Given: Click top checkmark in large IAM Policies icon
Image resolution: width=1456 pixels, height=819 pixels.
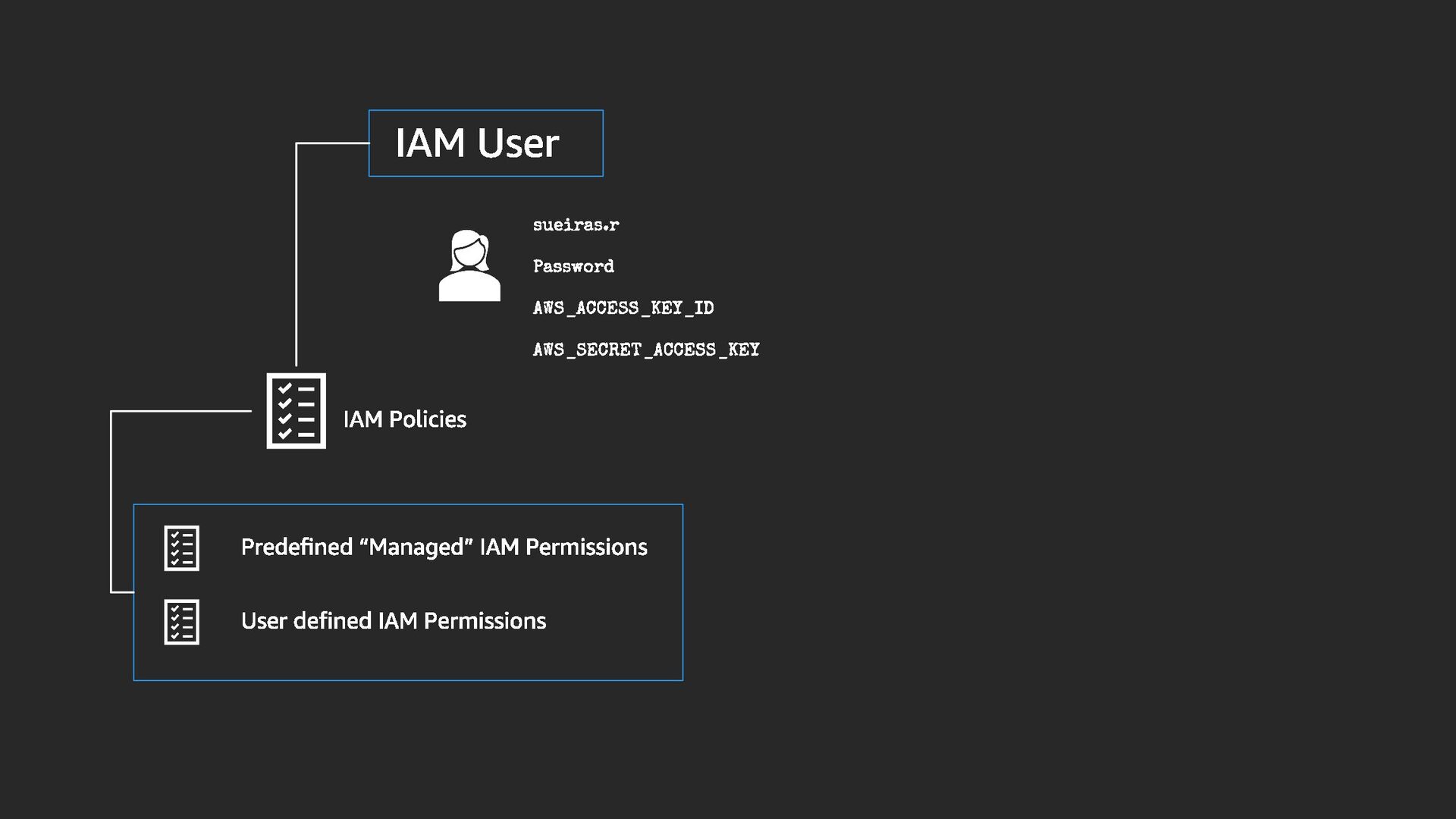Looking at the screenshot, I should click(285, 388).
